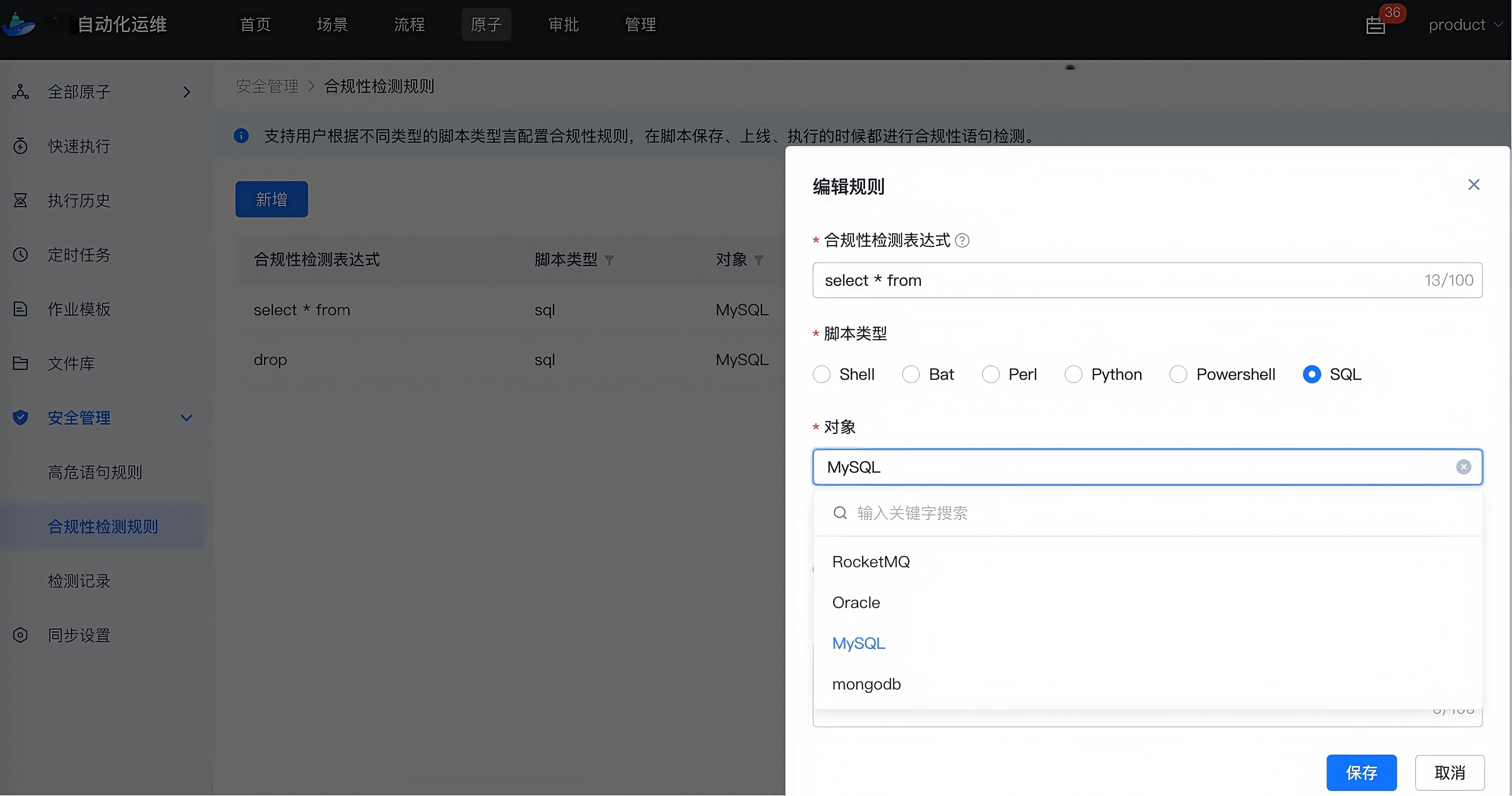Open 高危语句规则 in the sidebar
Viewport: 1512px width, 796px height.
click(x=95, y=473)
